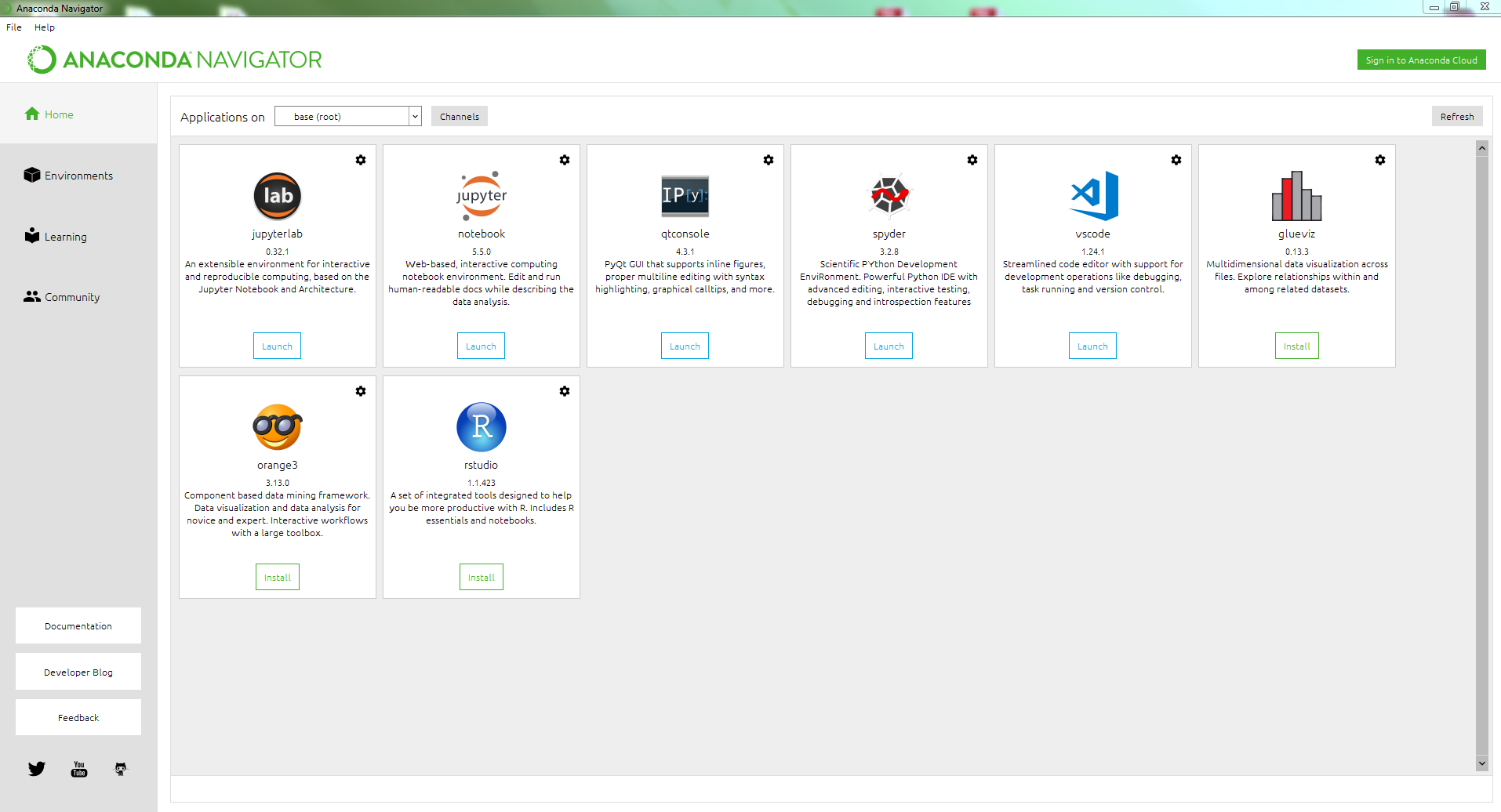The width and height of the screenshot is (1501, 812).
Task: Launch jupyterlab
Action: click(277, 346)
